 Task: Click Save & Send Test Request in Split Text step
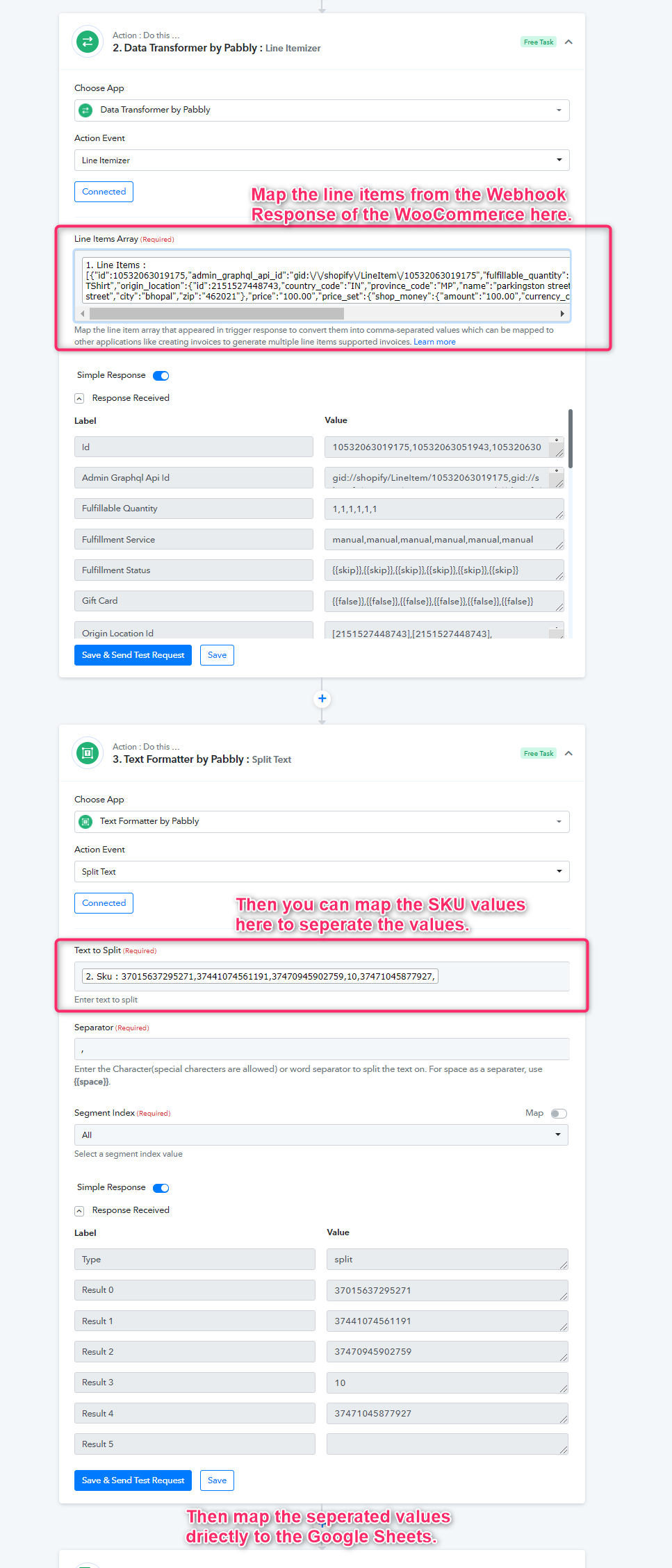133,1480
